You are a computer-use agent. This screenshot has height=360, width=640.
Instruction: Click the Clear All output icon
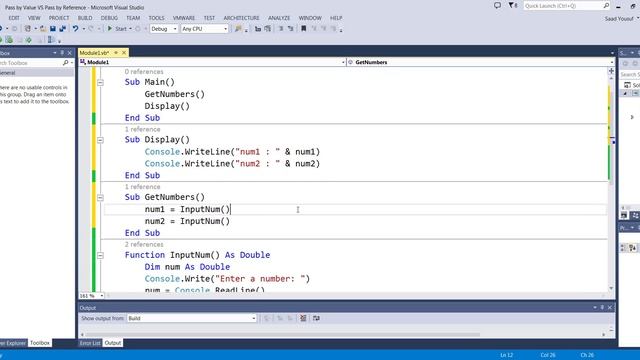[x=303, y=318]
